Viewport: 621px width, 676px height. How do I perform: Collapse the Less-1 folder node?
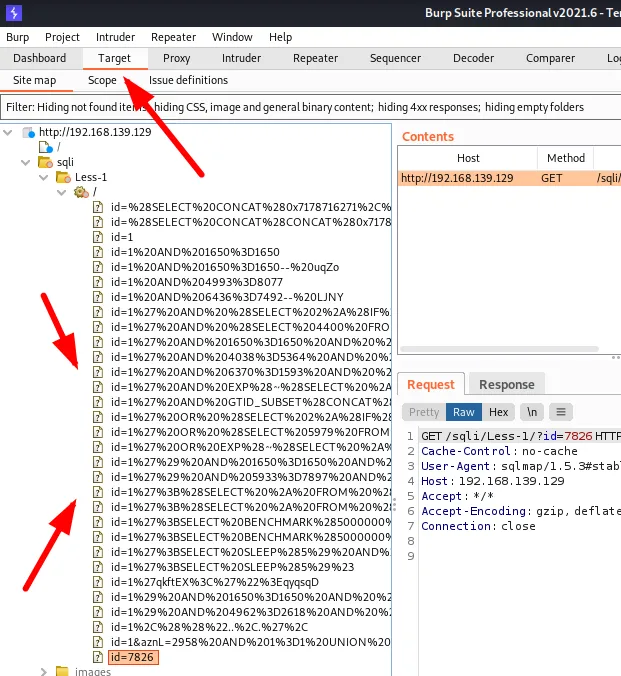[44, 177]
